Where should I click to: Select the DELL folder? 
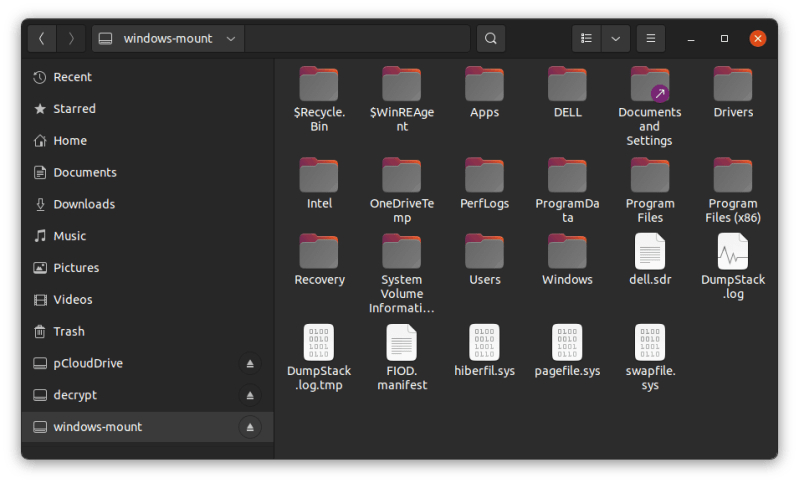coord(567,92)
